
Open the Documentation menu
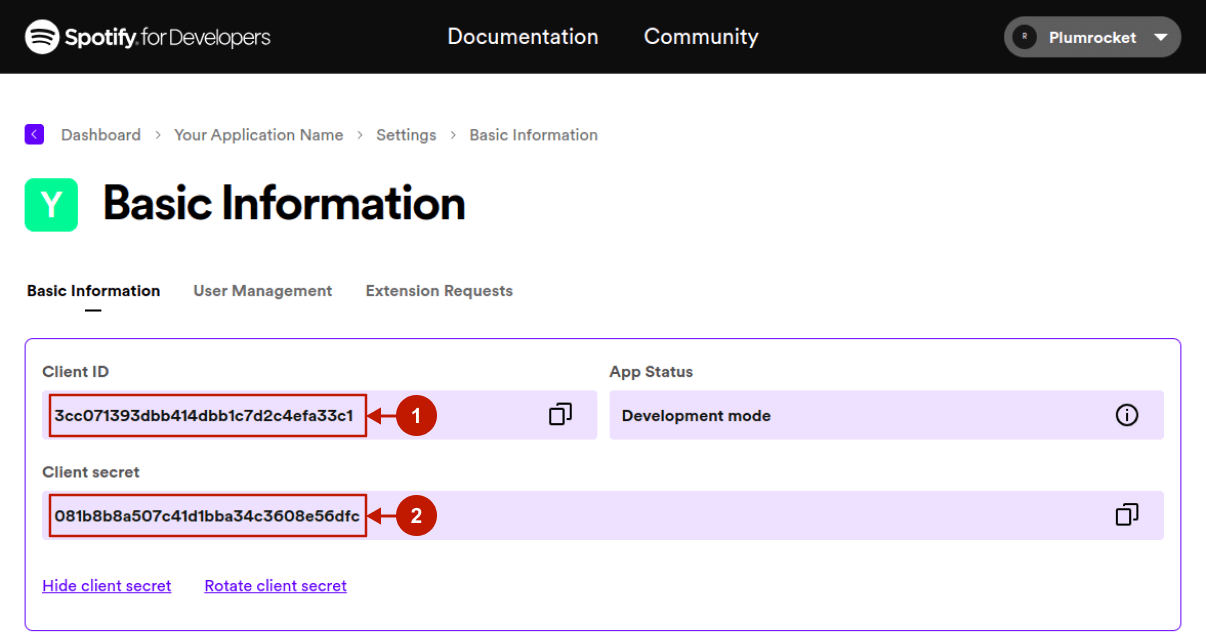522,37
